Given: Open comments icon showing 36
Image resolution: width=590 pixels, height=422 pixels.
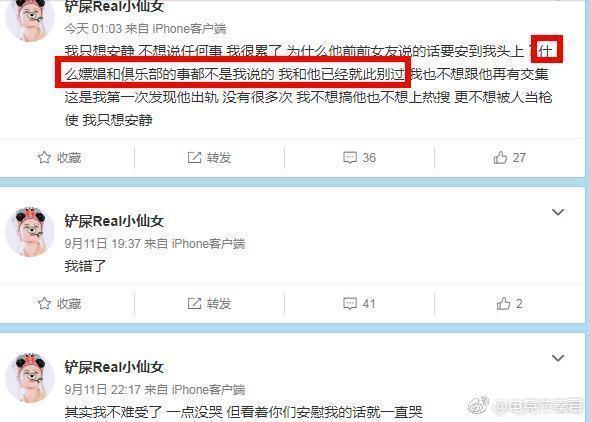Looking at the screenshot, I should 350,158.
